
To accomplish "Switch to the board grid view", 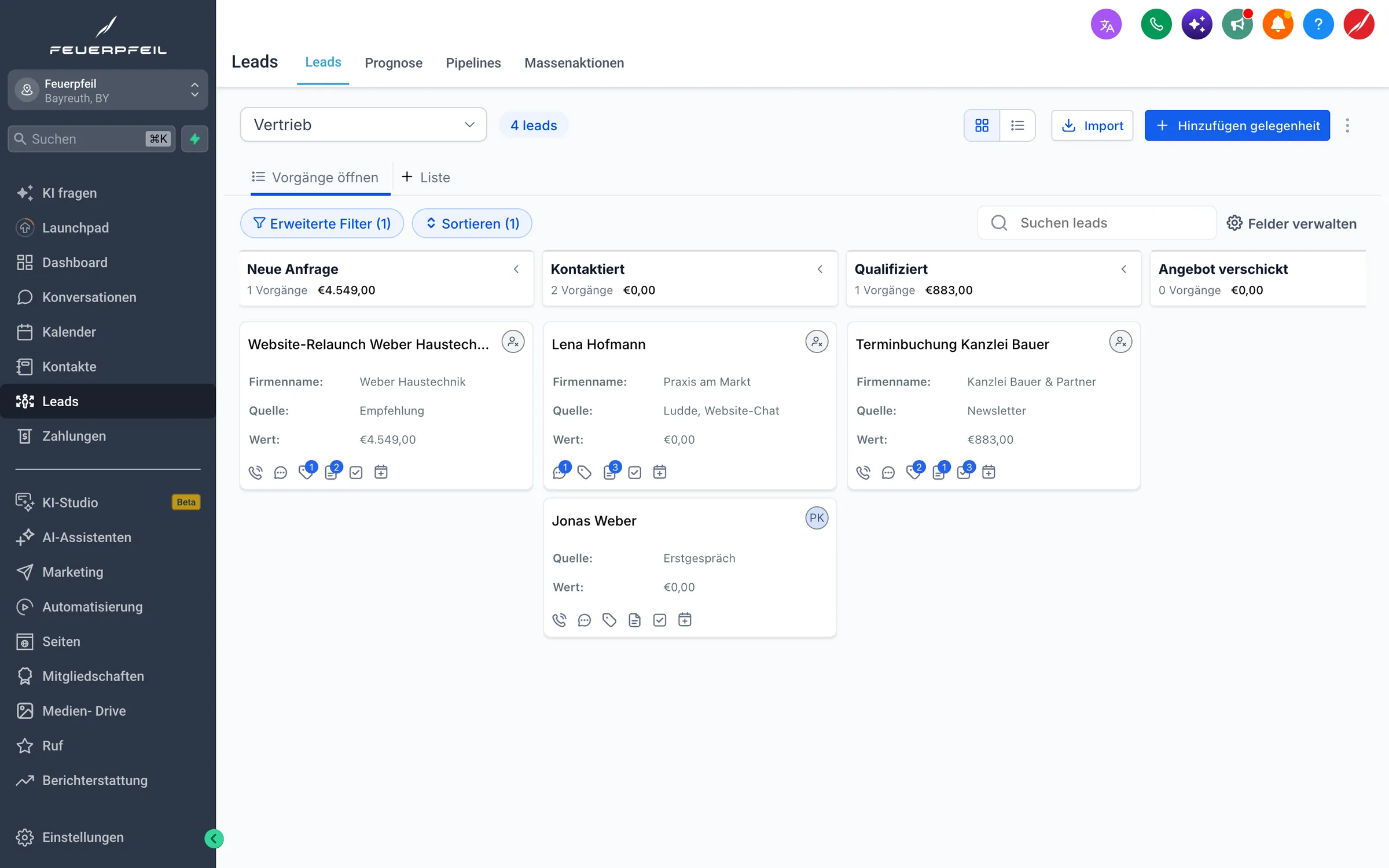I will [x=982, y=126].
